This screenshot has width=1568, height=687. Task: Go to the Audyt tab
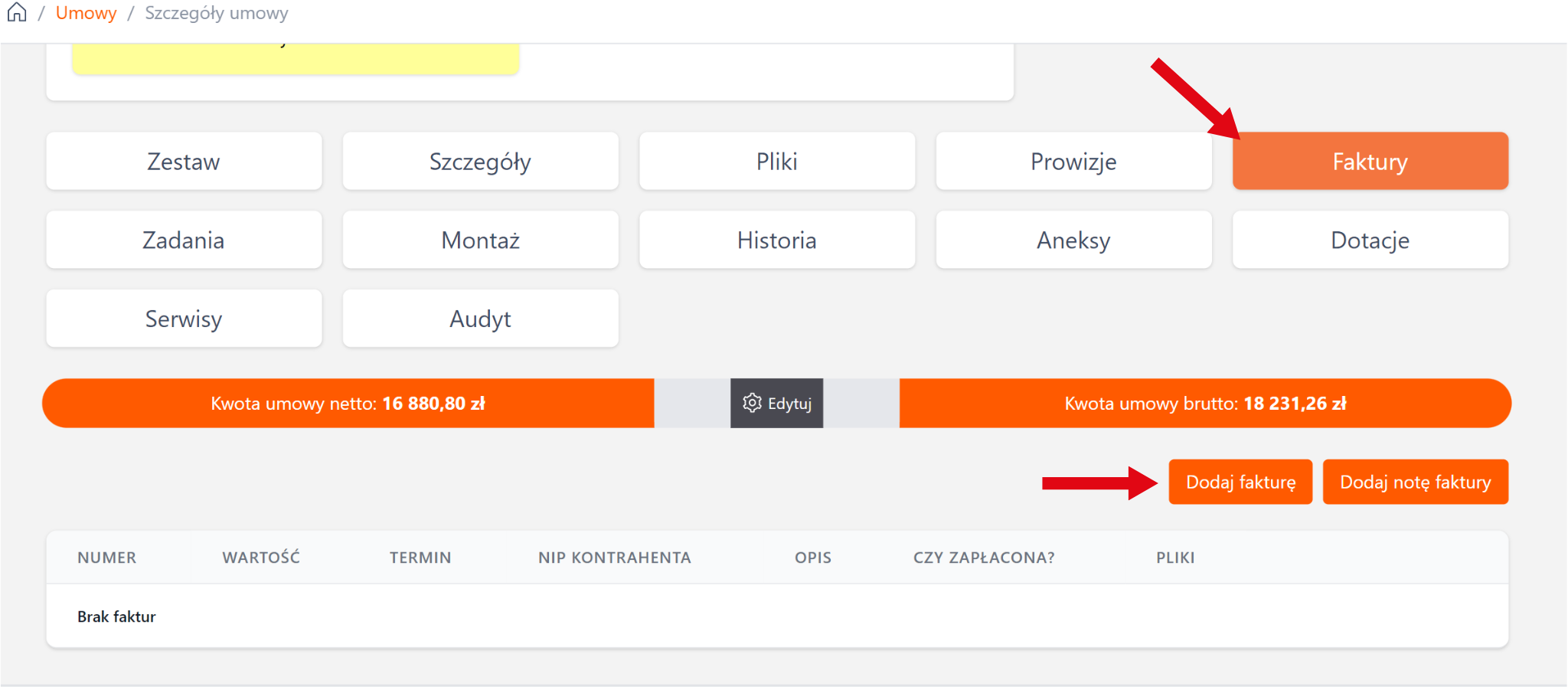pos(480,319)
